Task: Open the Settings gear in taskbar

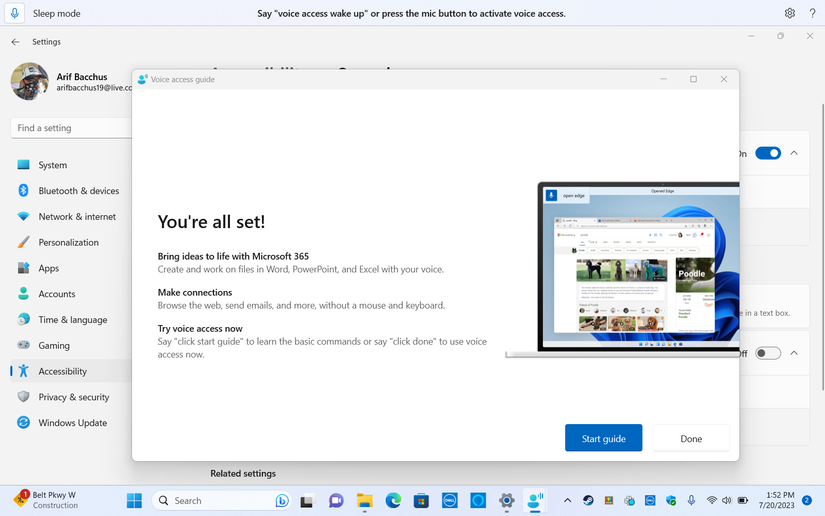Action: pyautogui.click(x=507, y=501)
